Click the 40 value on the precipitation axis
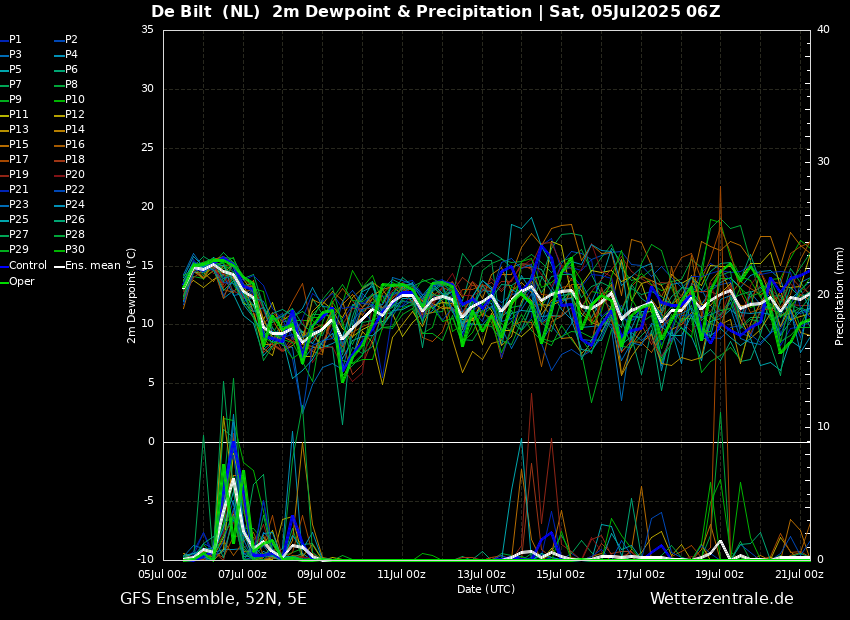The image size is (850, 620). [x=823, y=30]
